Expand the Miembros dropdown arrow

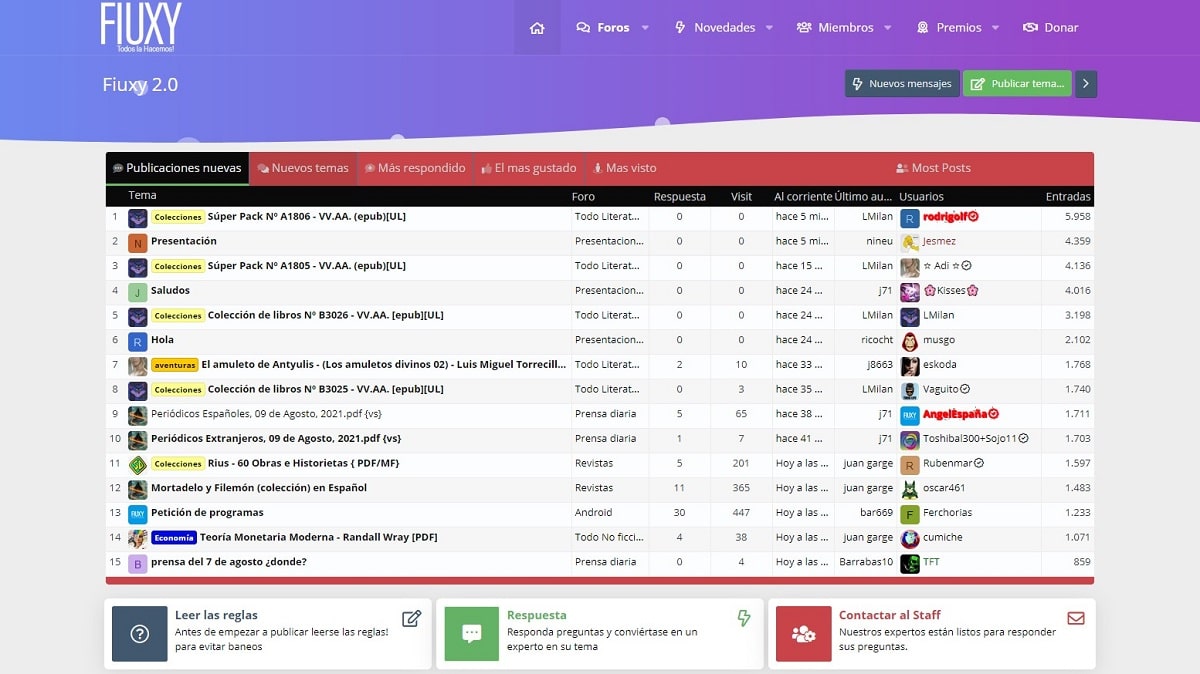pyautogui.click(x=887, y=28)
